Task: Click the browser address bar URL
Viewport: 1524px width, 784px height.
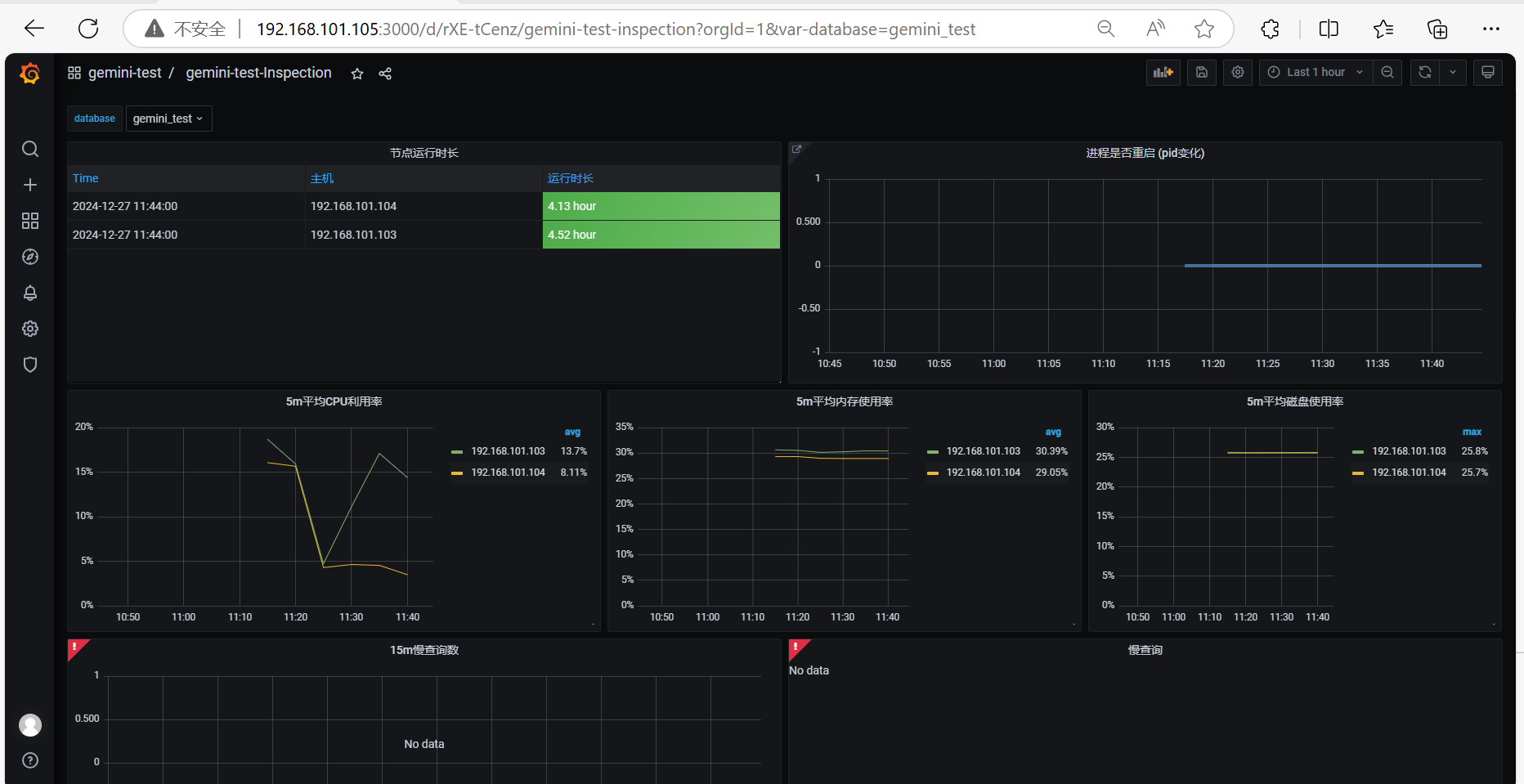Action: click(x=616, y=29)
